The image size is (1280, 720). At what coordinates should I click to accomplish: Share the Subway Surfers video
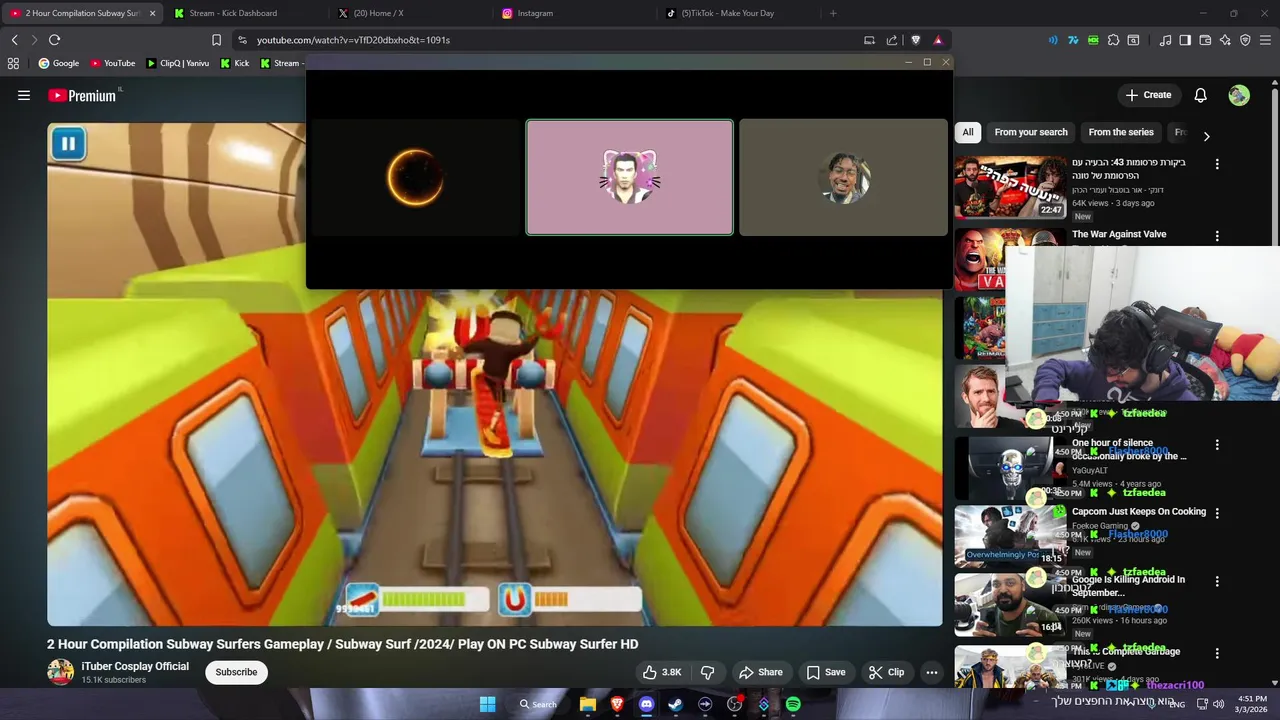(x=760, y=672)
